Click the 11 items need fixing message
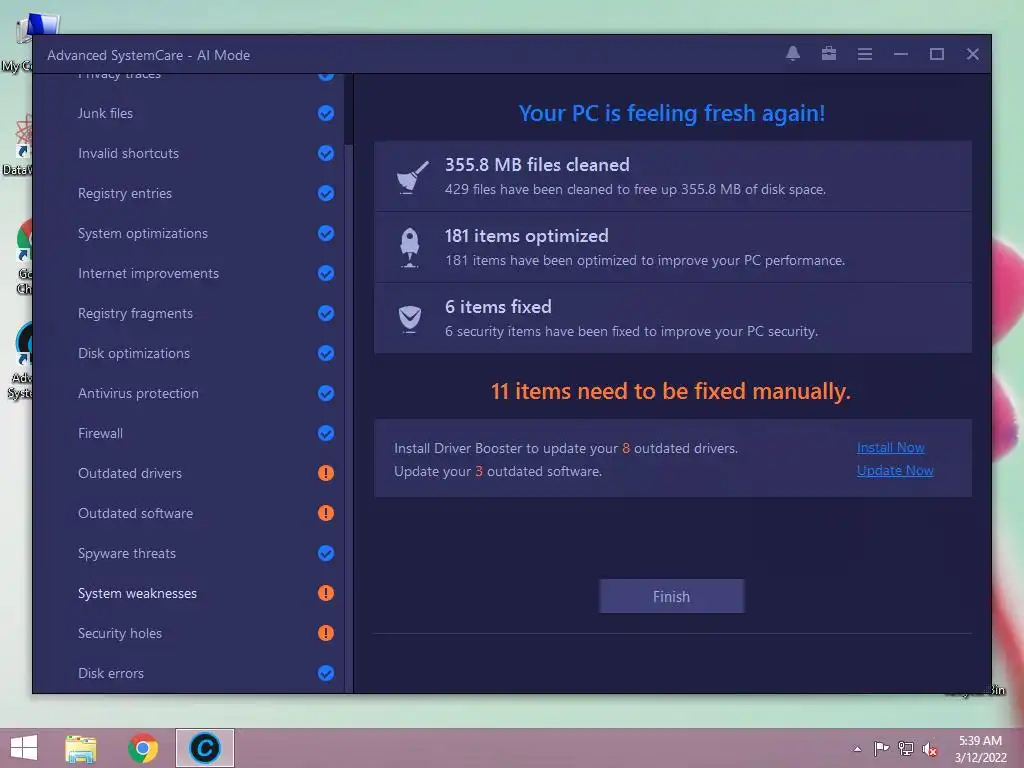This screenshot has width=1024, height=768. [x=671, y=391]
